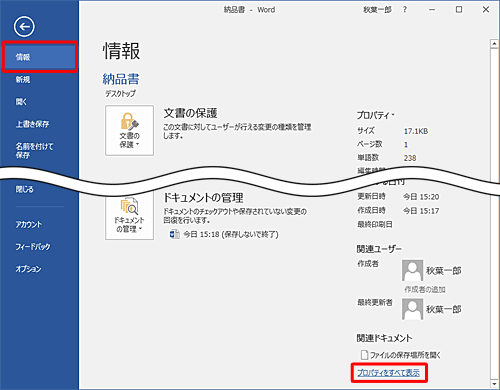Image resolution: width=500 pixels, height=390 pixels.
Task: Open the 文書の保護 protect document button
Action: [129, 130]
